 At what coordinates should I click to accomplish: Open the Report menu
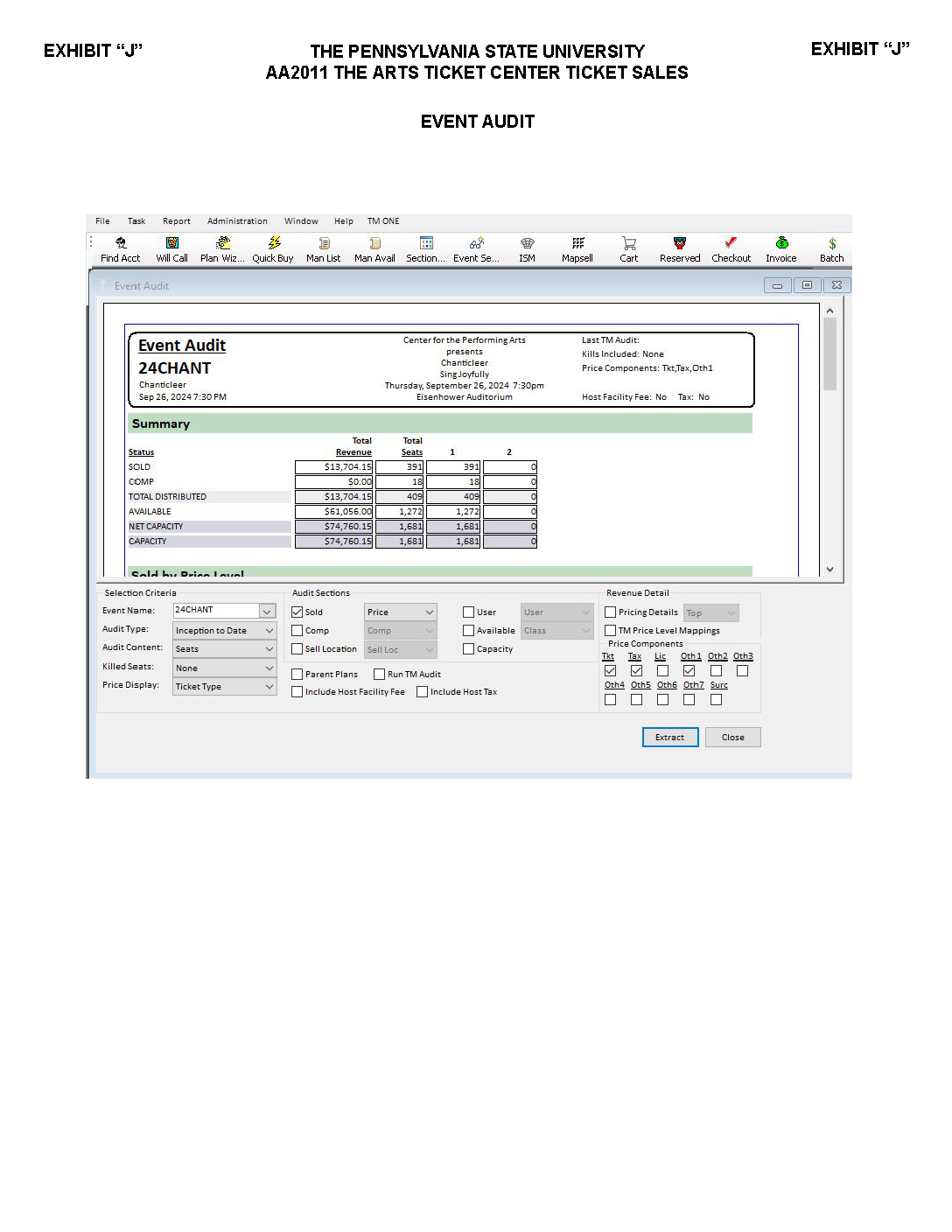point(177,221)
